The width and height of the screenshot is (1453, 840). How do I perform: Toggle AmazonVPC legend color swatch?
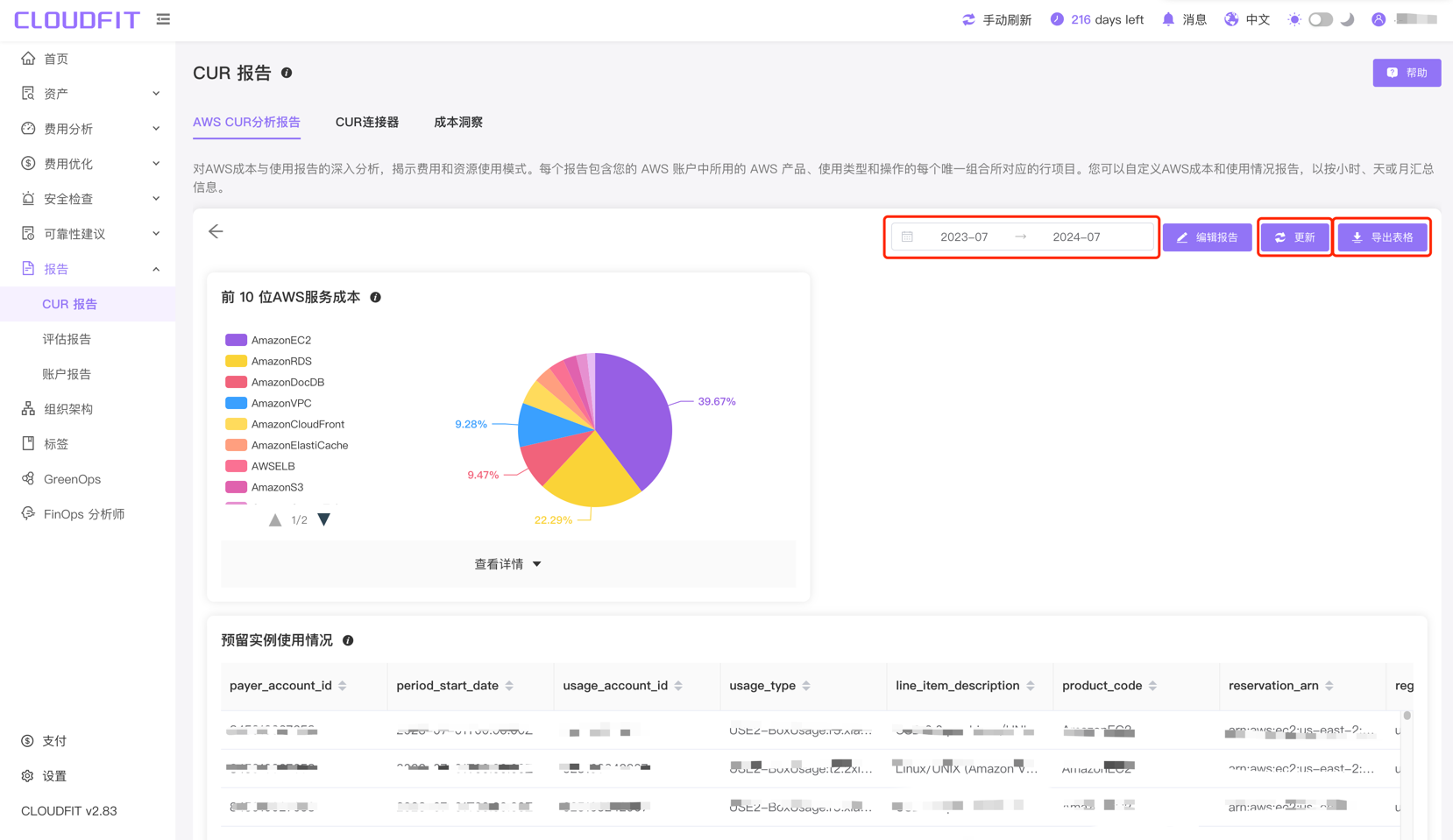pyautogui.click(x=236, y=403)
